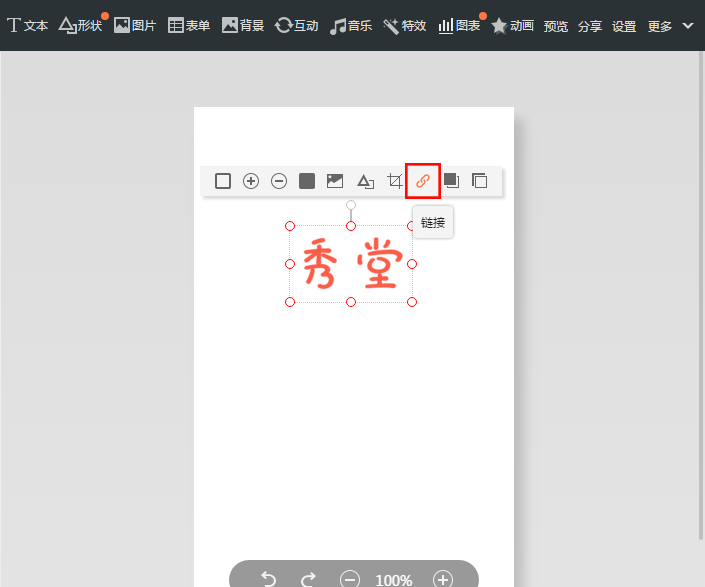Expand the chevron dropdown after 更多
The image size is (705, 587).
(688, 26)
